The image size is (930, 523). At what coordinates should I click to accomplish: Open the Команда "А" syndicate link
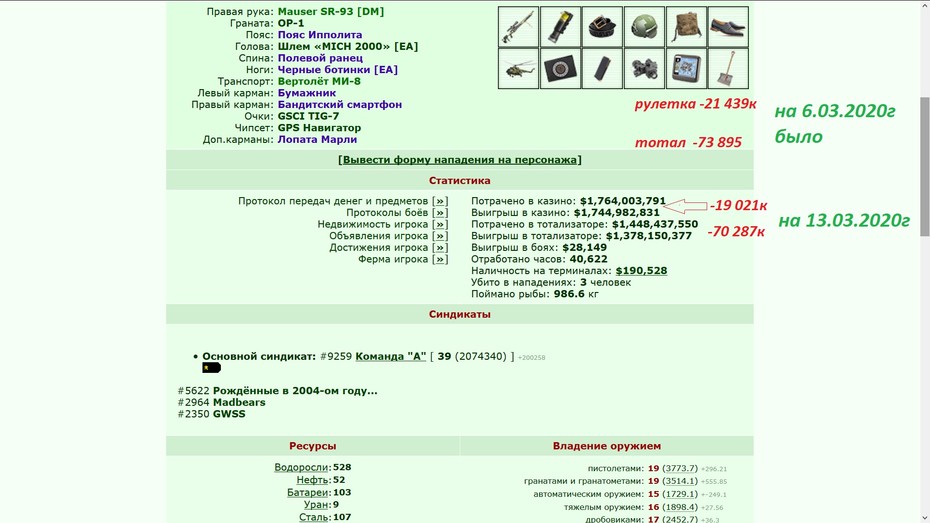tap(390, 356)
